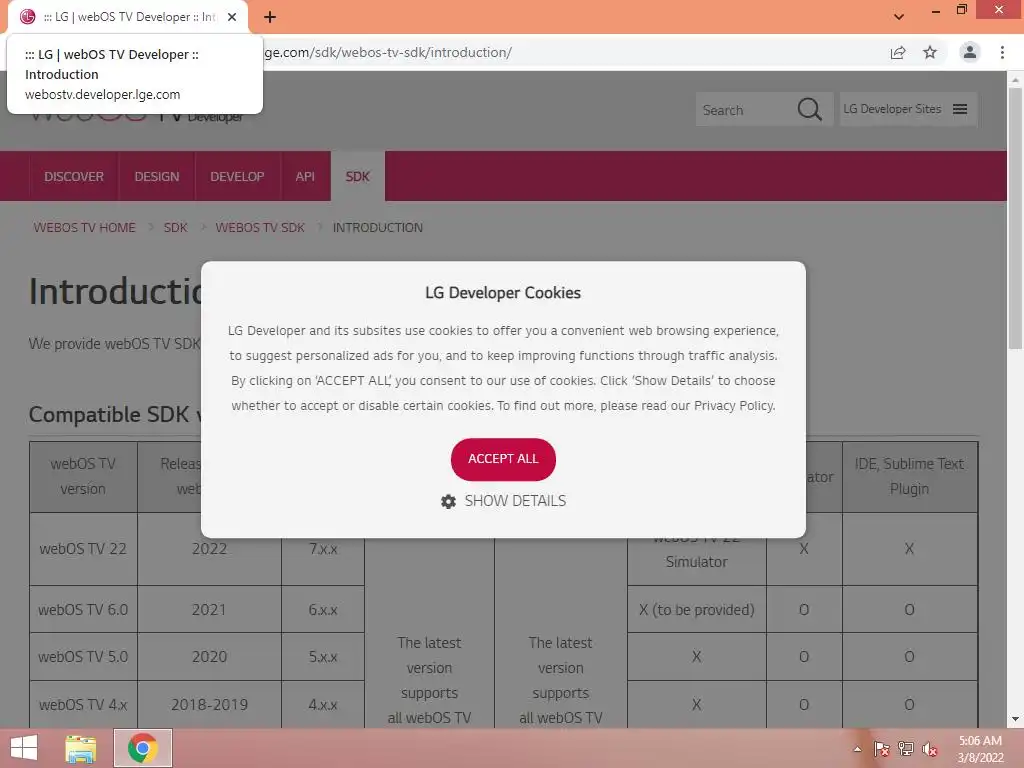This screenshot has height=768, width=1024.
Task: Click page scrollbar down arrow
Action: [1015, 720]
